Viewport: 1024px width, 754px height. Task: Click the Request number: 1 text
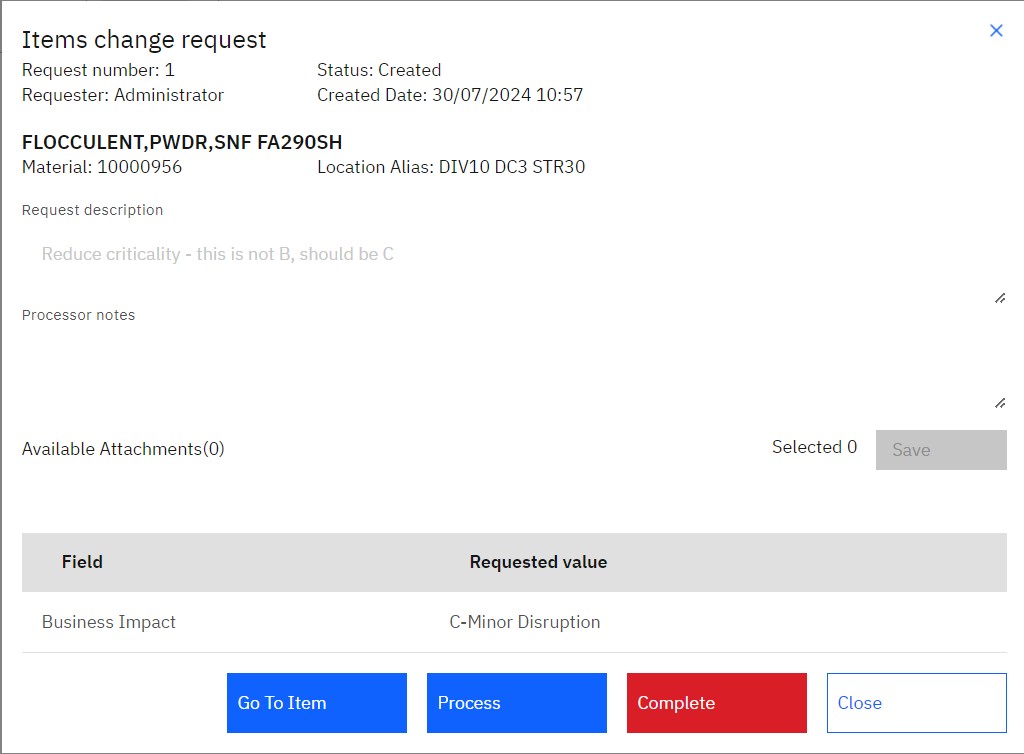click(98, 70)
